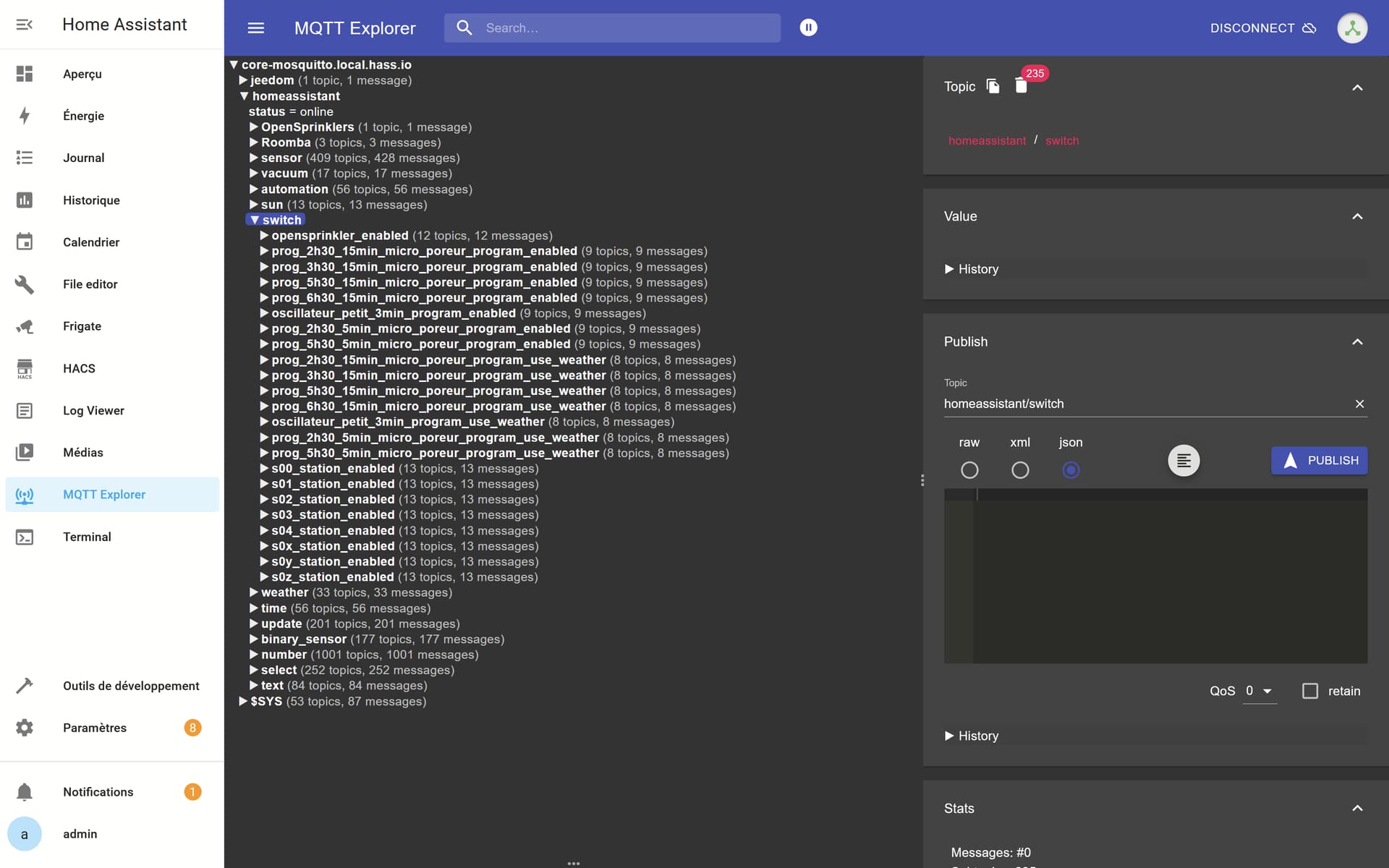Viewport: 1389px width, 868px height.
Task: Pause updates with the pause icon
Action: tap(808, 27)
